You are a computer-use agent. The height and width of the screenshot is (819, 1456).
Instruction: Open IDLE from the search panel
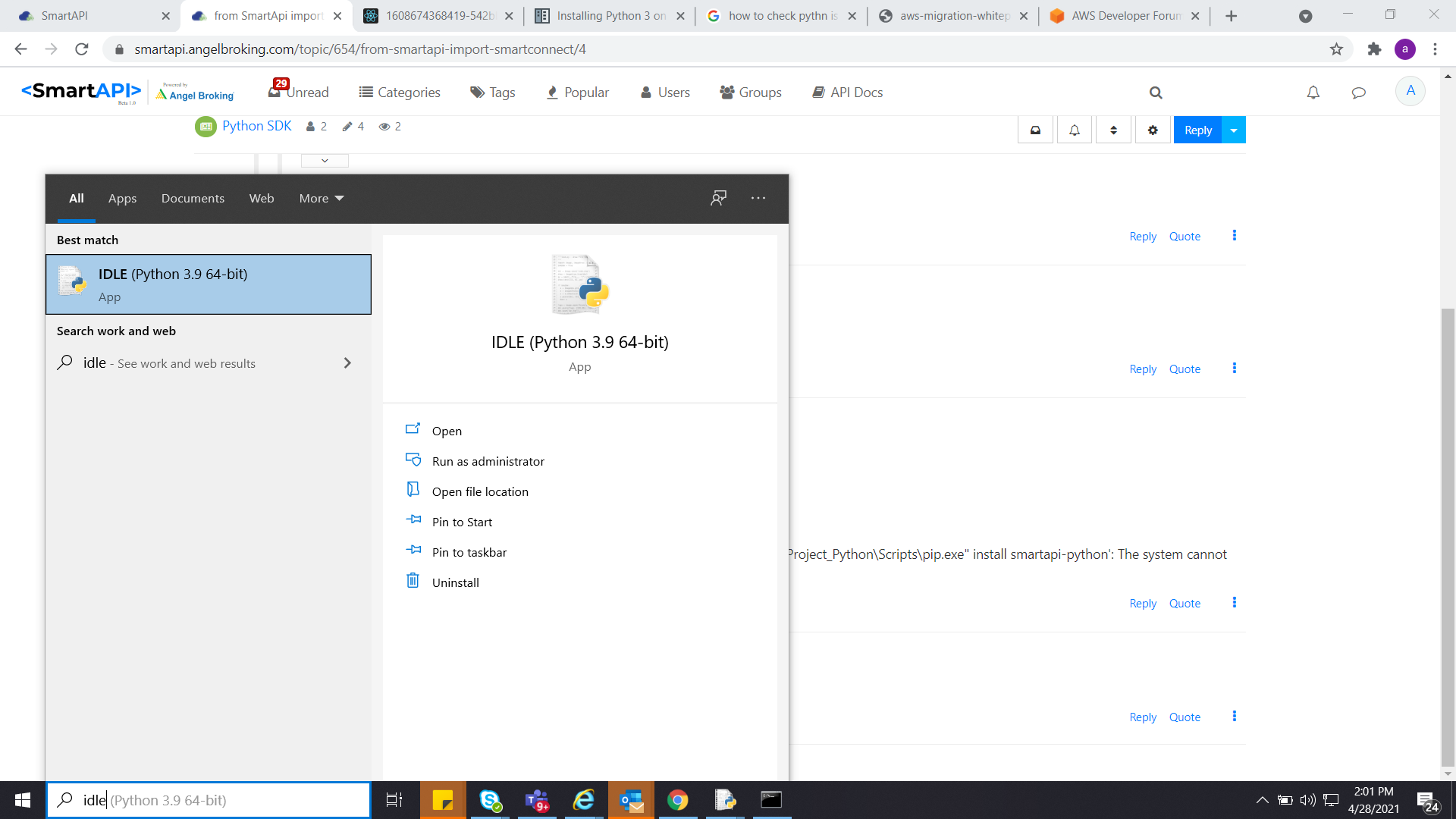point(447,431)
